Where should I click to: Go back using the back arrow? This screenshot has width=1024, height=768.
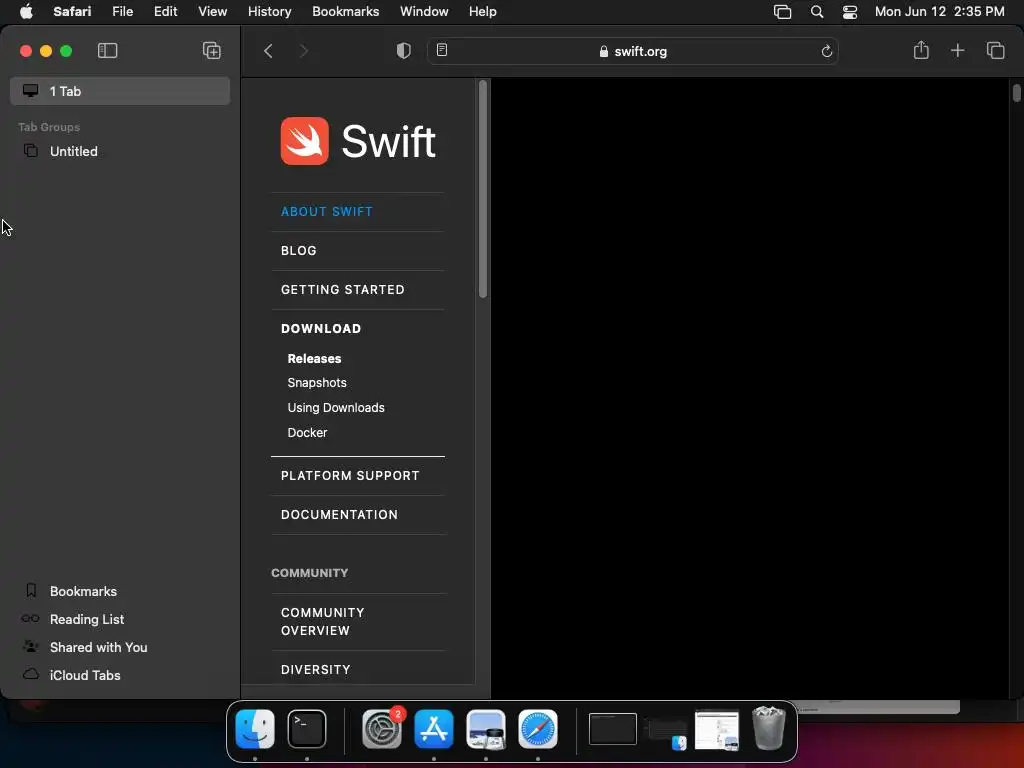[x=268, y=51]
